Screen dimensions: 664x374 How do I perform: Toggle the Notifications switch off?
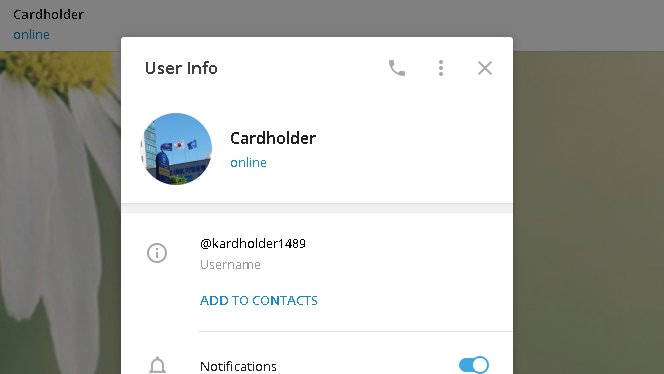point(473,365)
